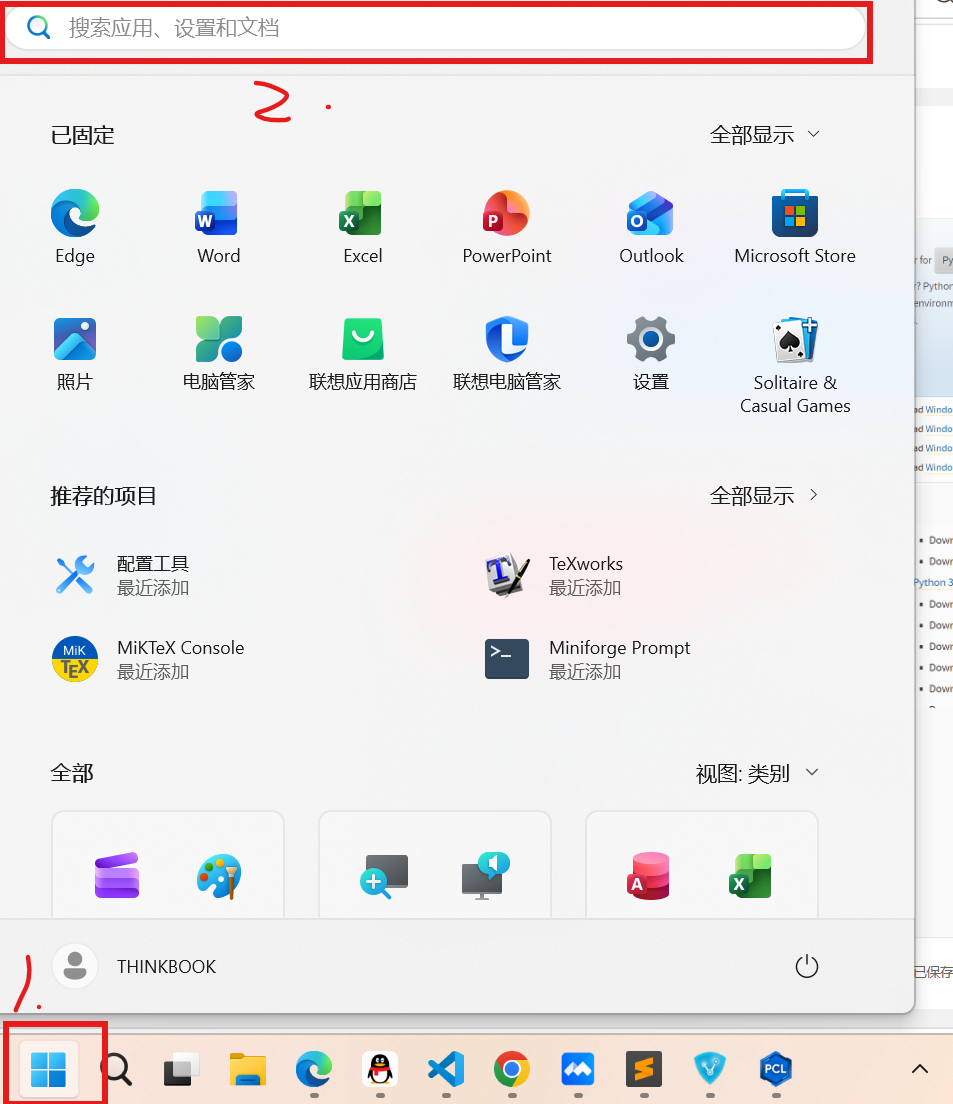Switch to Chrome on the taskbar
Screen dimensions: 953x1104
(512, 1069)
